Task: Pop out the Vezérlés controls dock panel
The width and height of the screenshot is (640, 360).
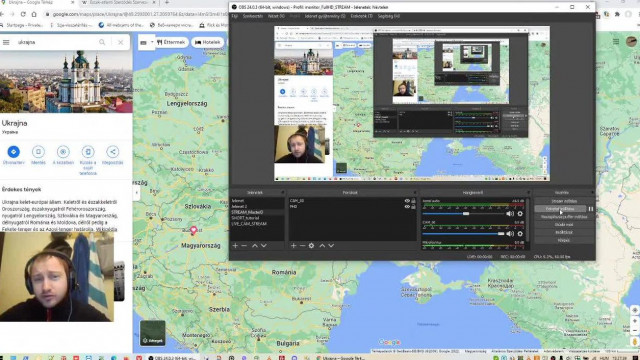Action: tap(592, 192)
